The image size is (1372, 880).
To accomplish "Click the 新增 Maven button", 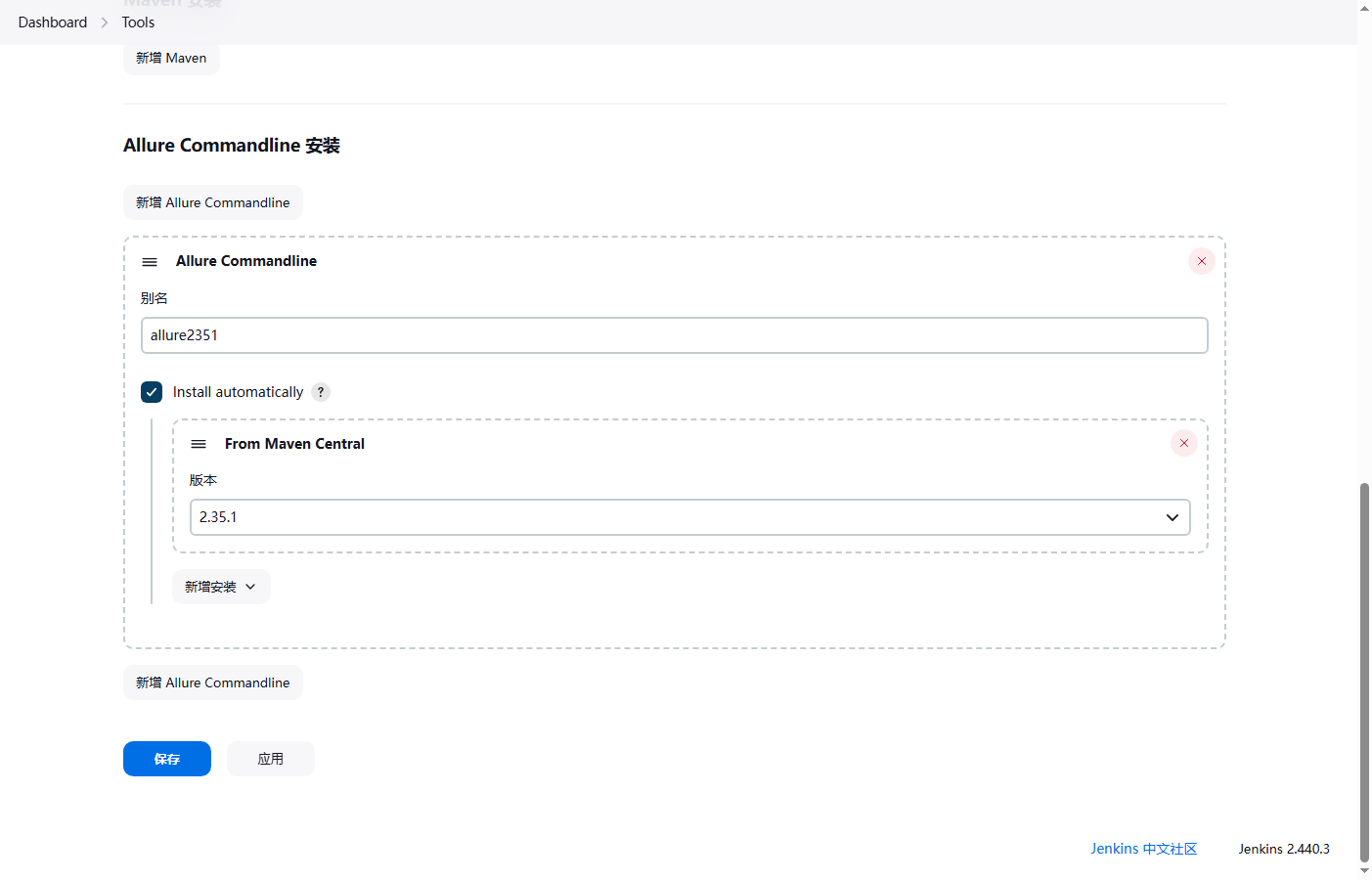I will click(171, 58).
